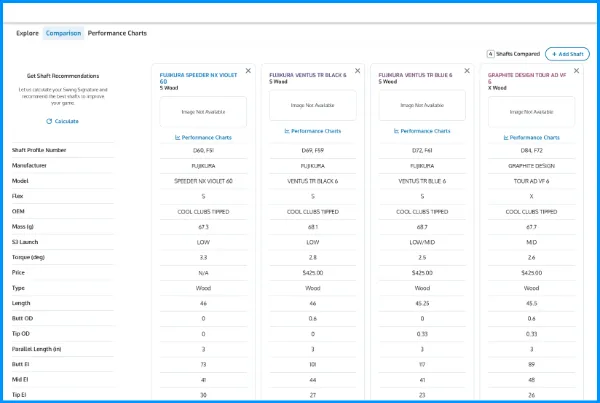
Task: Go to the Performance Charts tab
Action: [x=117, y=33]
